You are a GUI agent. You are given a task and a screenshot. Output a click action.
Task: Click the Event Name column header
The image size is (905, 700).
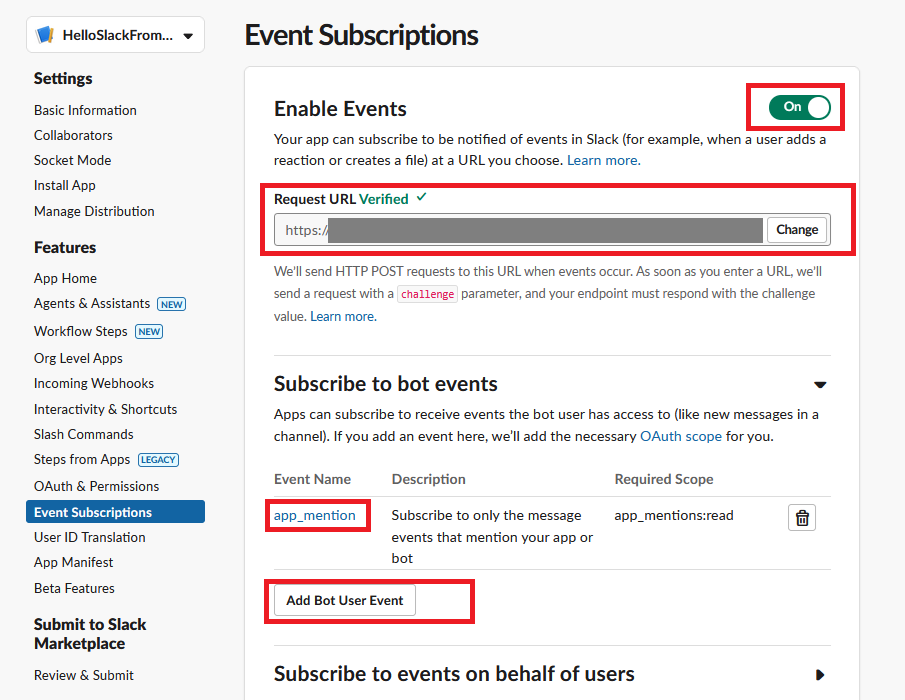click(312, 479)
